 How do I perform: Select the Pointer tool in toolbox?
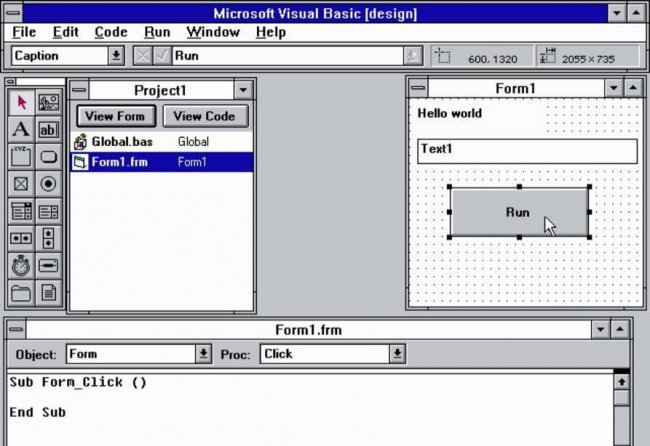(21, 102)
